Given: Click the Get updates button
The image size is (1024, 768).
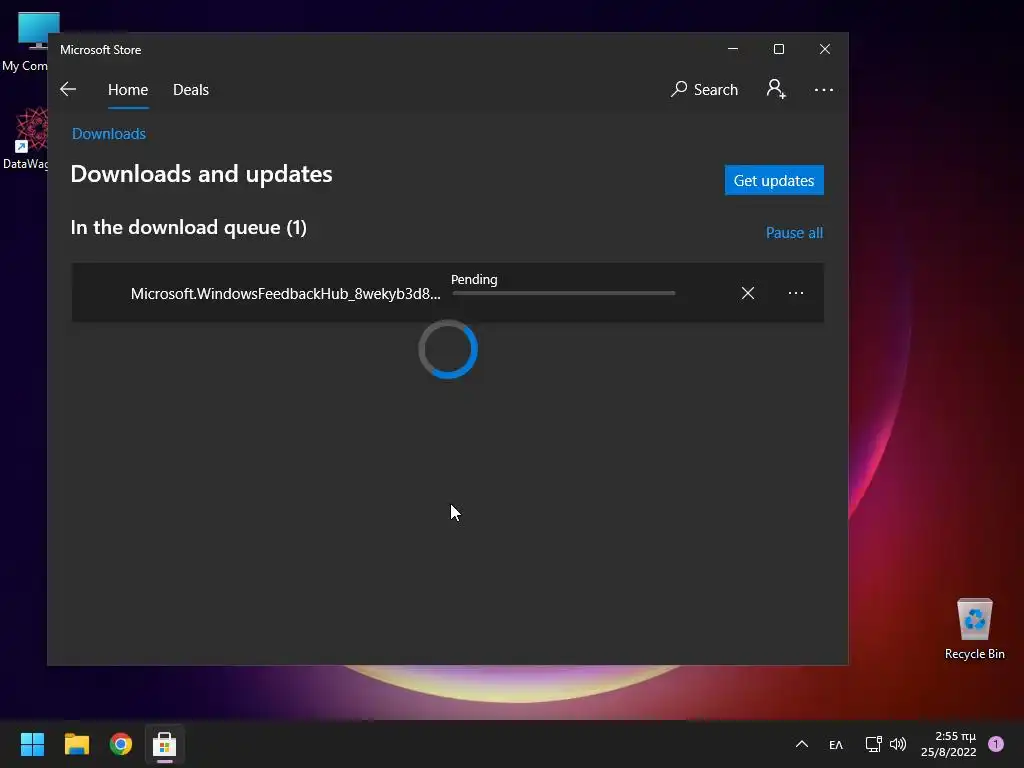Looking at the screenshot, I should click(774, 180).
